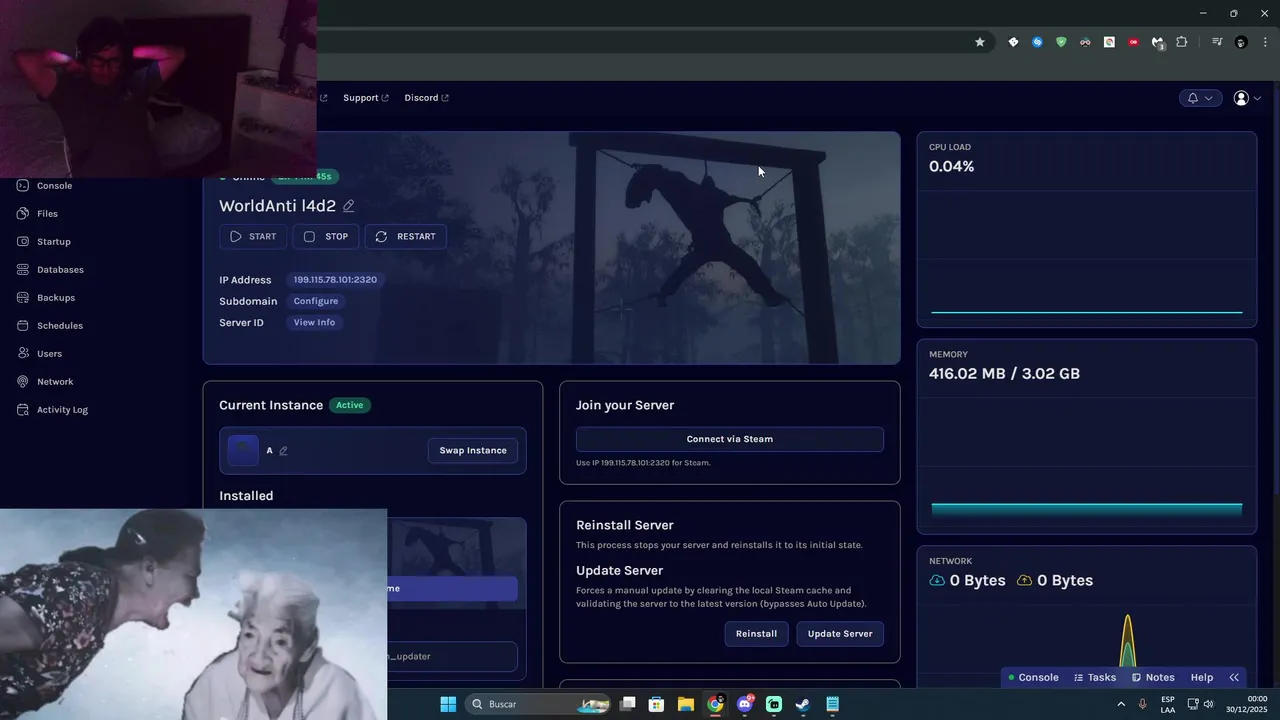Rename instance A with pencil icon
The height and width of the screenshot is (720, 1280).
click(x=283, y=451)
